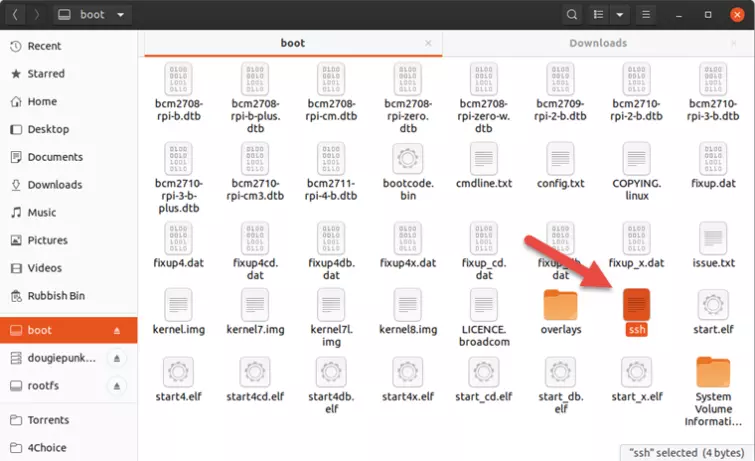Select the issue.txt file icon
Viewport: 755px width, 461px height.
(713, 238)
